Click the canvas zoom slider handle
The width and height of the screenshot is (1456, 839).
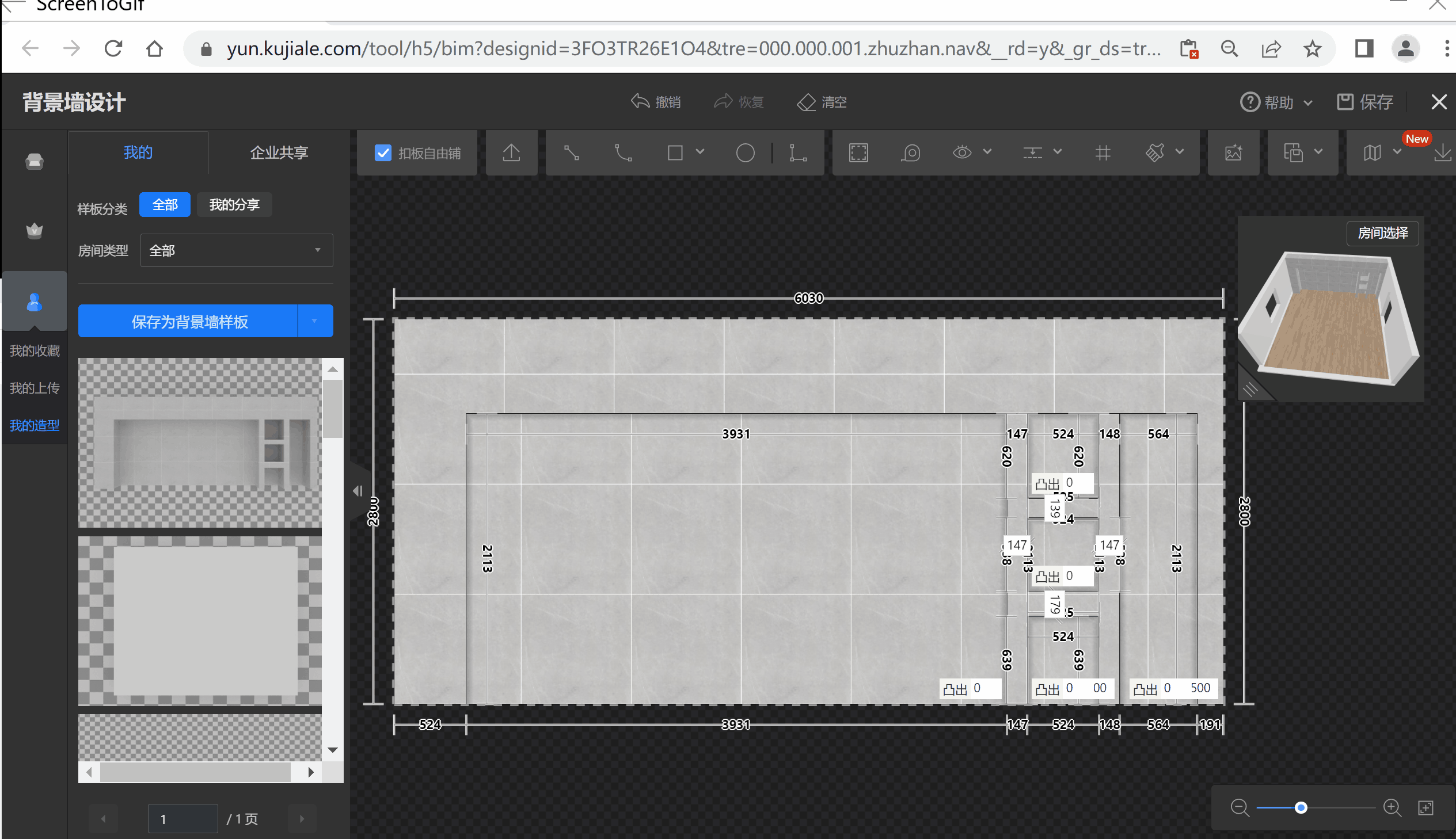point(1301,807)
